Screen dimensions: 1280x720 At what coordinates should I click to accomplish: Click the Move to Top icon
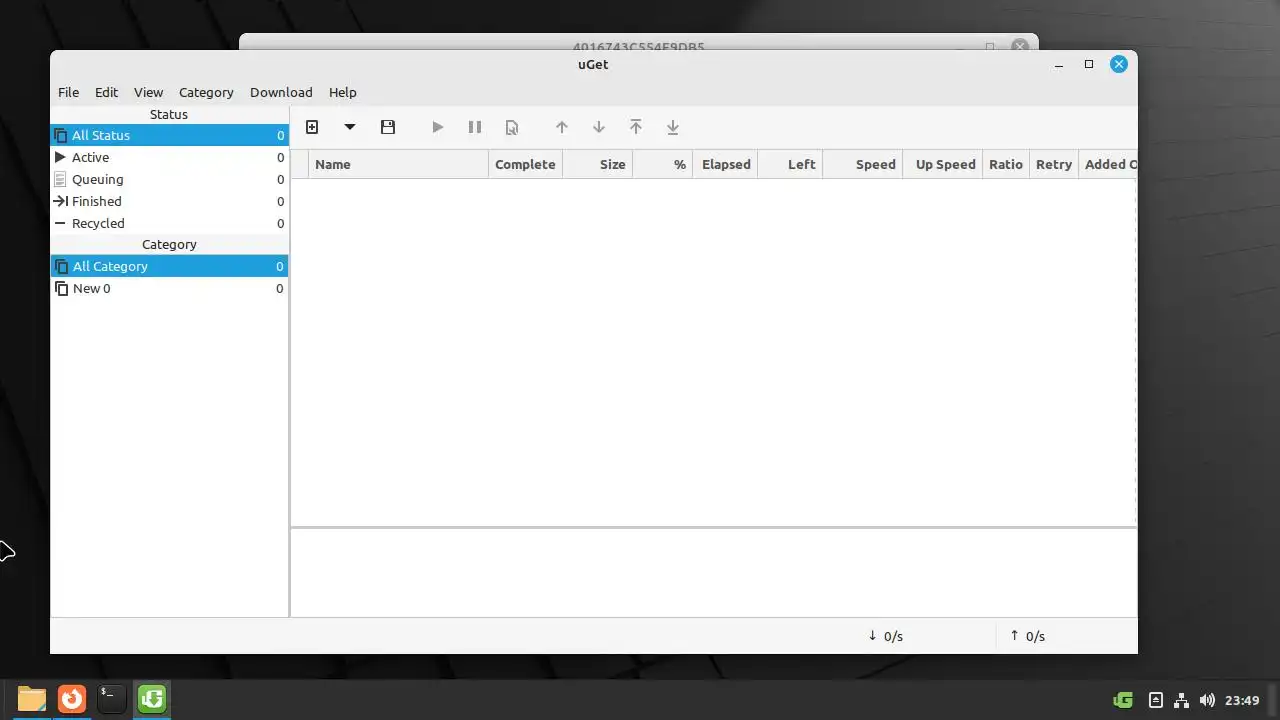point(636,127)
